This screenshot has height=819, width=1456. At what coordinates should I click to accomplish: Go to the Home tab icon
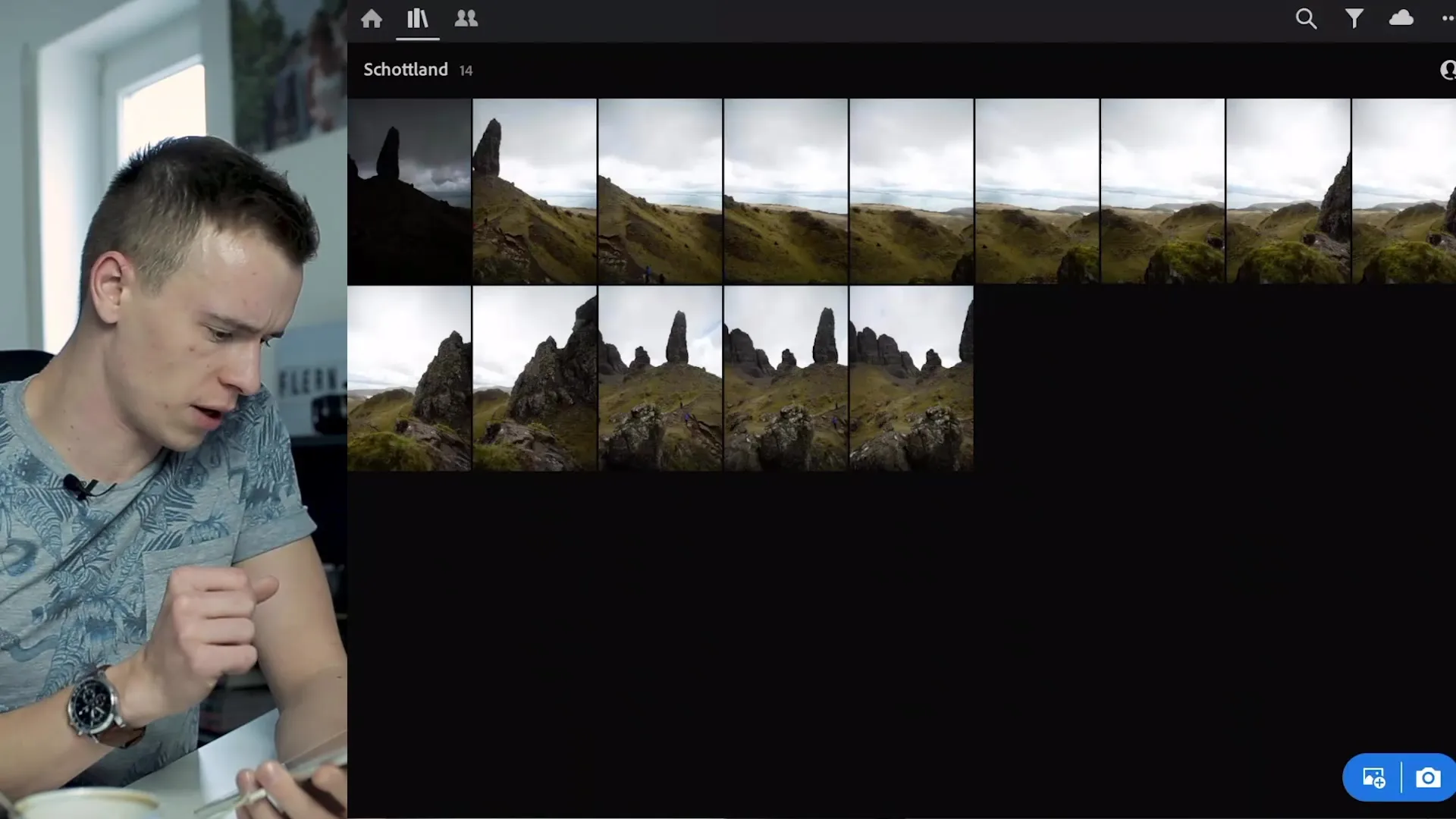[x=372, y=18]
